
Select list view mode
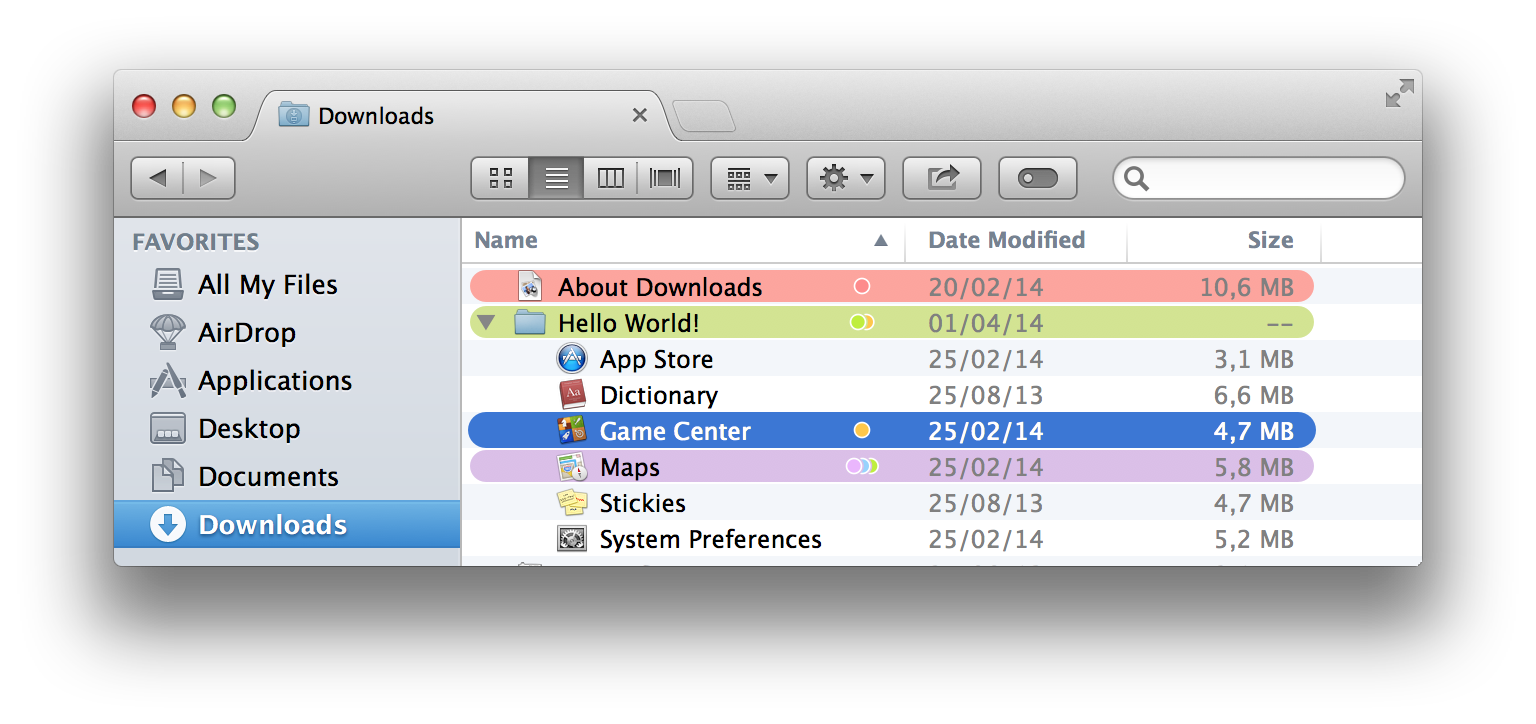[556, 179]
